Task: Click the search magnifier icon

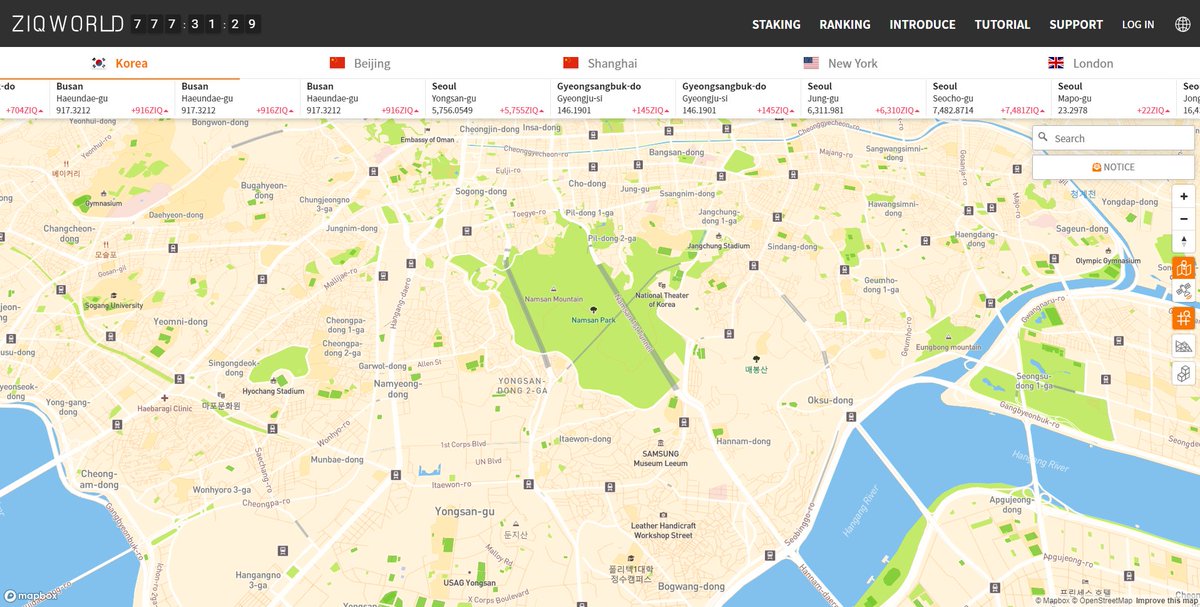Action: 1043,138
